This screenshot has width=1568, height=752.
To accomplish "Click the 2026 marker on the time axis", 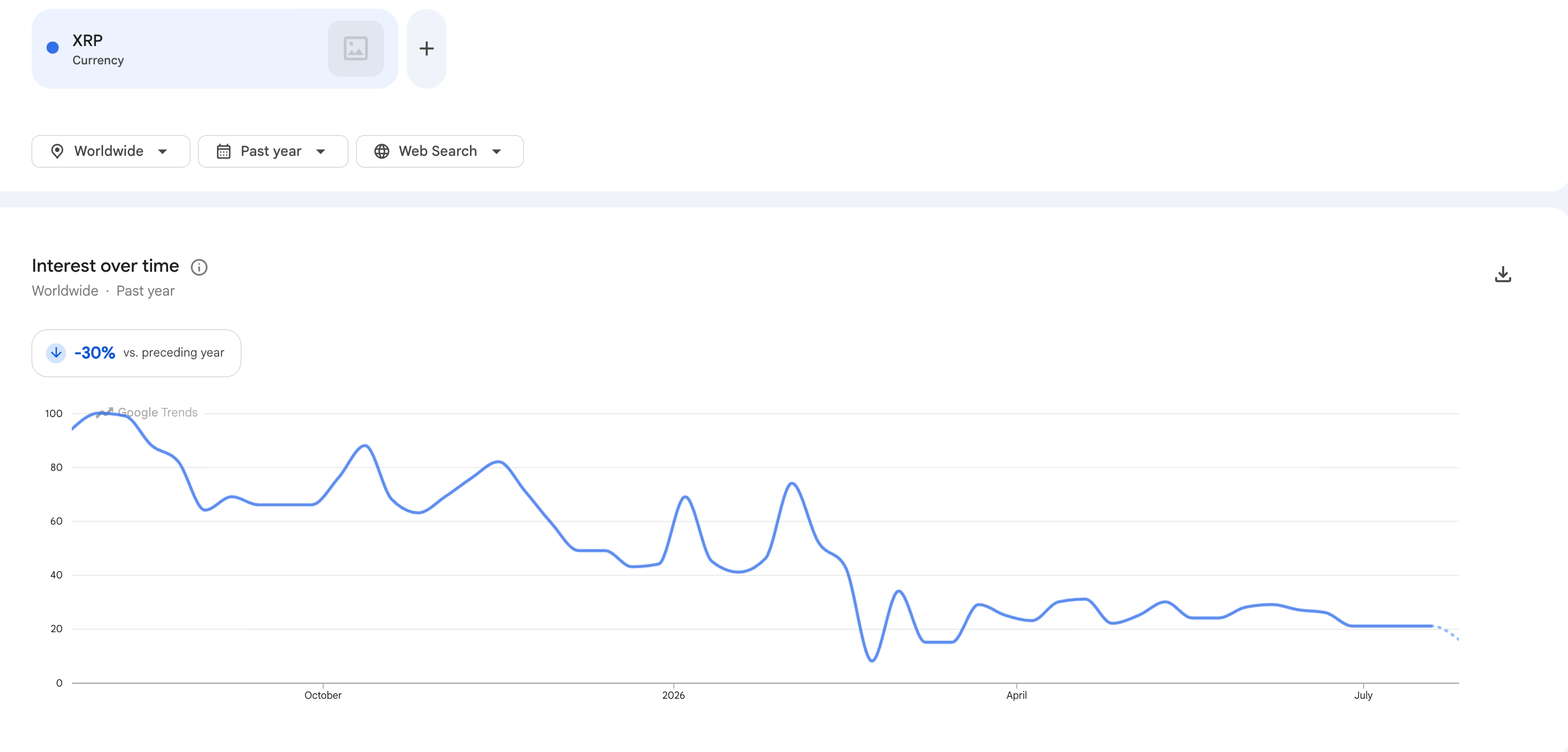I will (x=673, y=695).
